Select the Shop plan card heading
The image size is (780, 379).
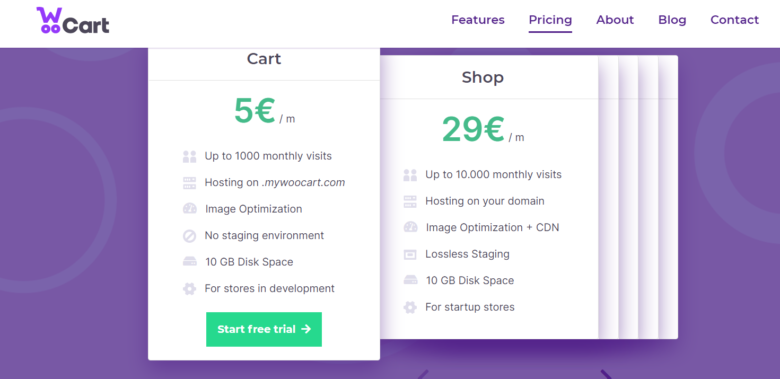[x=483, y=78]
